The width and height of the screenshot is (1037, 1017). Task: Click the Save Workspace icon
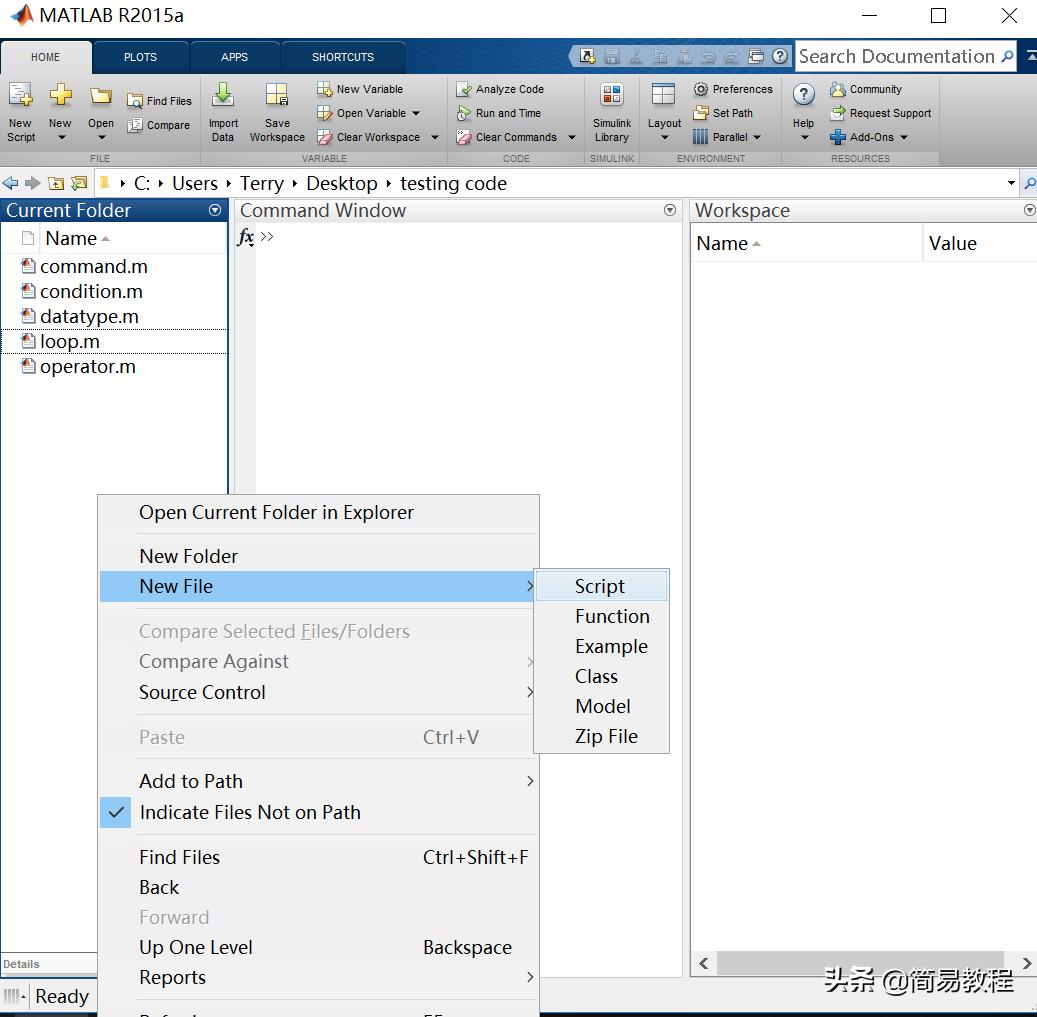point(277,96)
